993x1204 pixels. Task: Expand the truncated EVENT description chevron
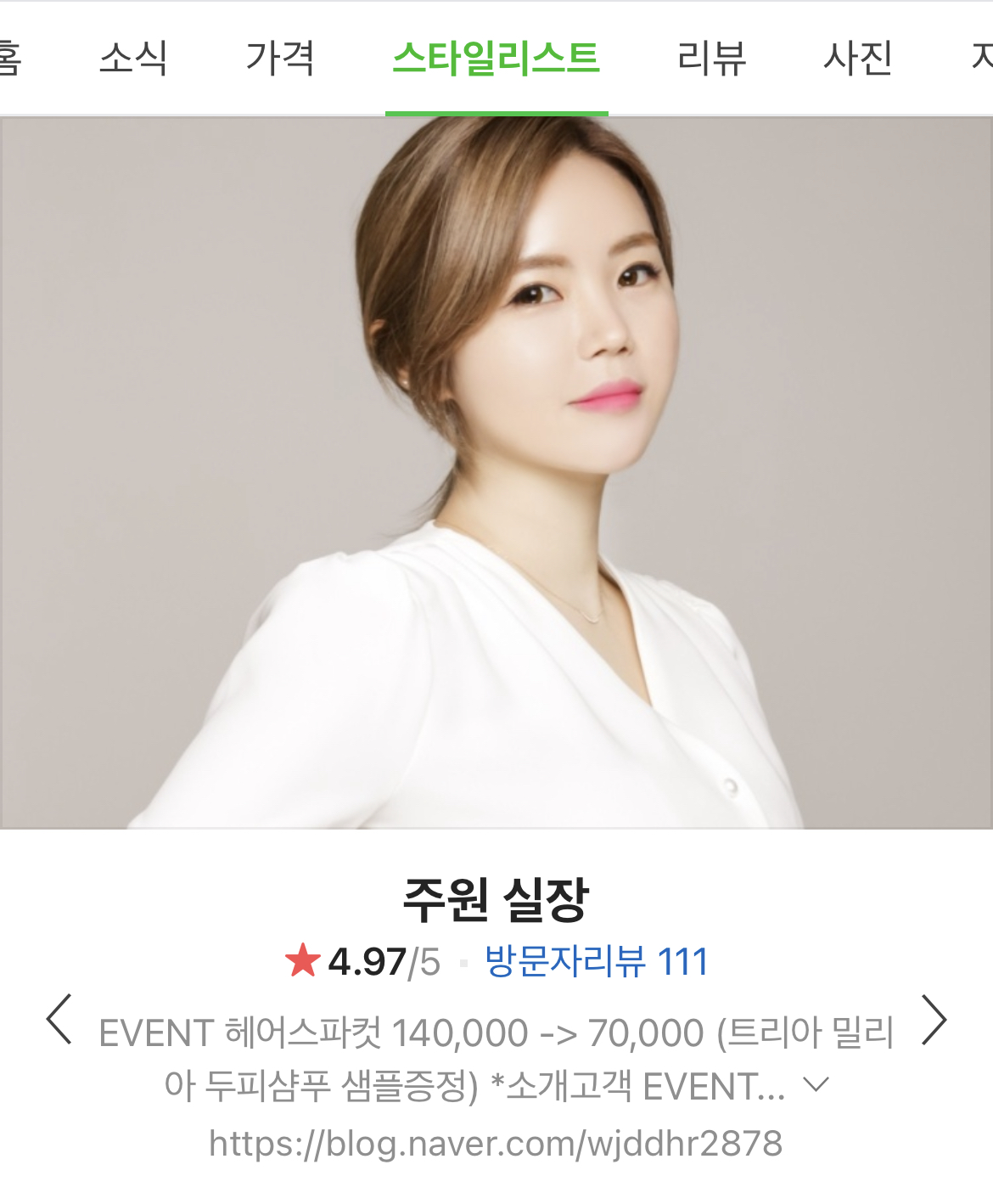point(816,1084)
